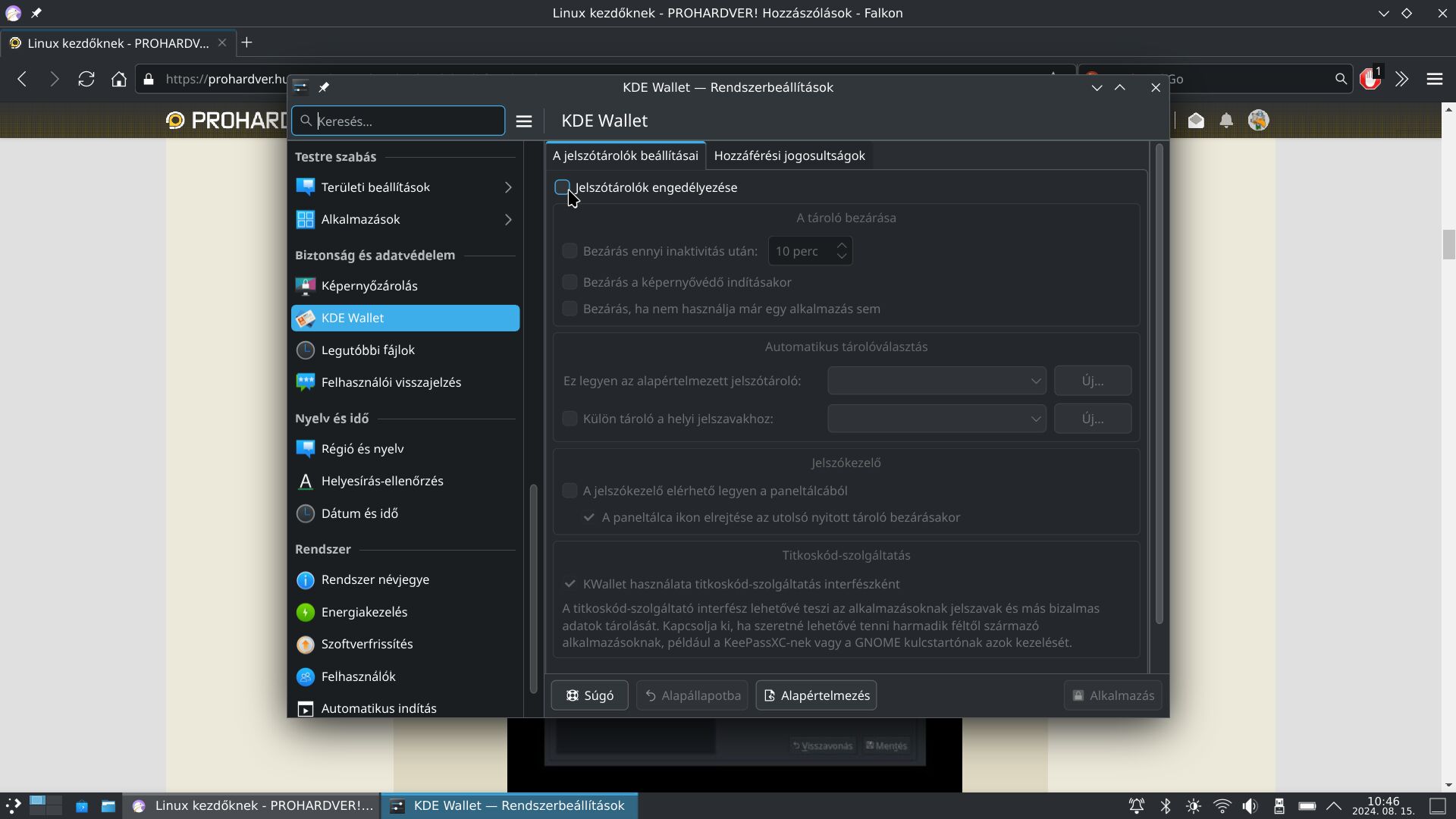Screen dimensions: 1456x819
Task: Reload the page in Falkon
Action: (86, 79)
